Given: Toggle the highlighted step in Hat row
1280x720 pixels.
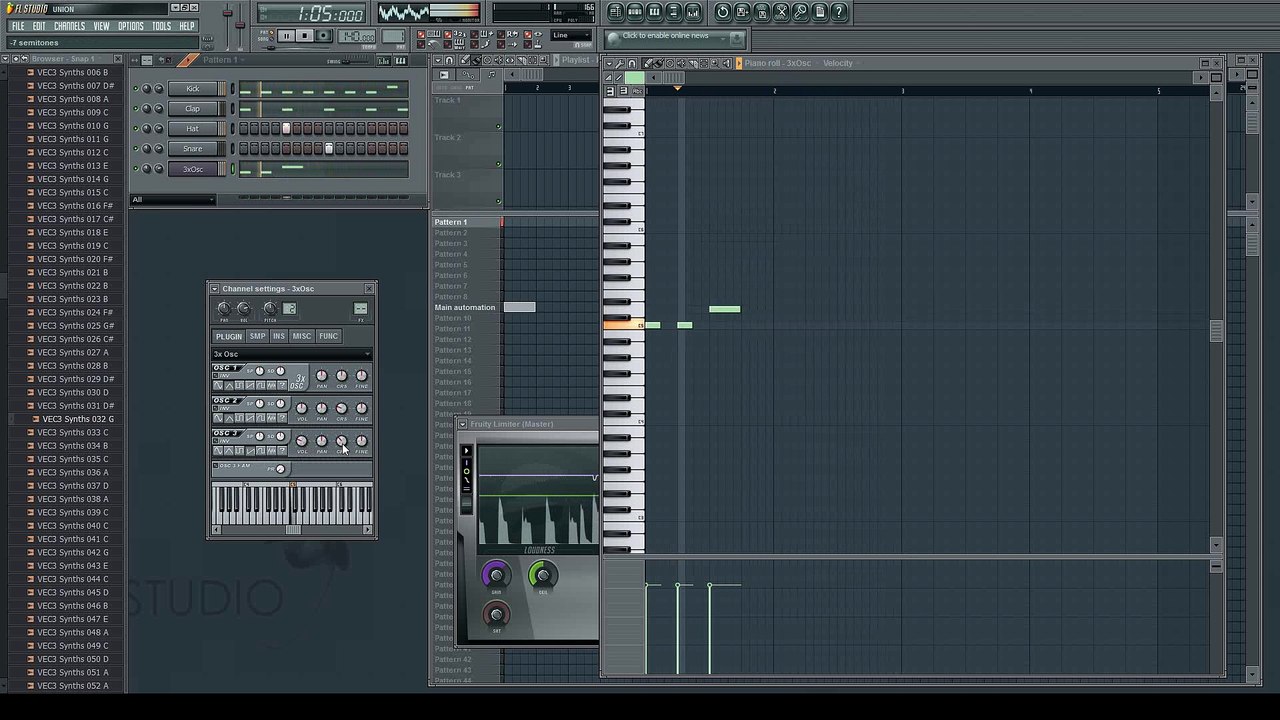Looking at the screenshot, I should pos(286,128).
